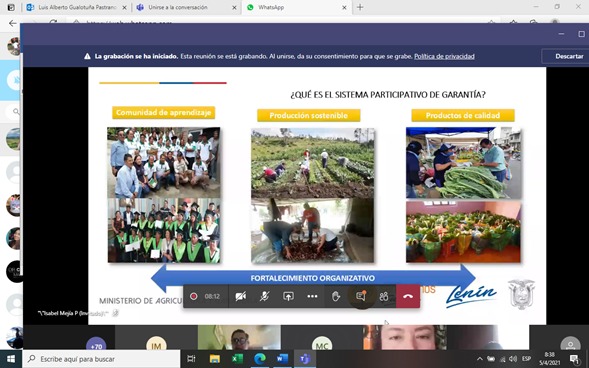Open File Explorer from the taskbar

214,359
